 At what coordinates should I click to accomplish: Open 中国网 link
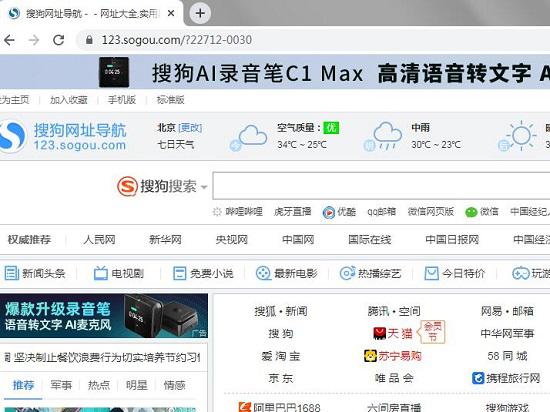click(x=298, y=240)
